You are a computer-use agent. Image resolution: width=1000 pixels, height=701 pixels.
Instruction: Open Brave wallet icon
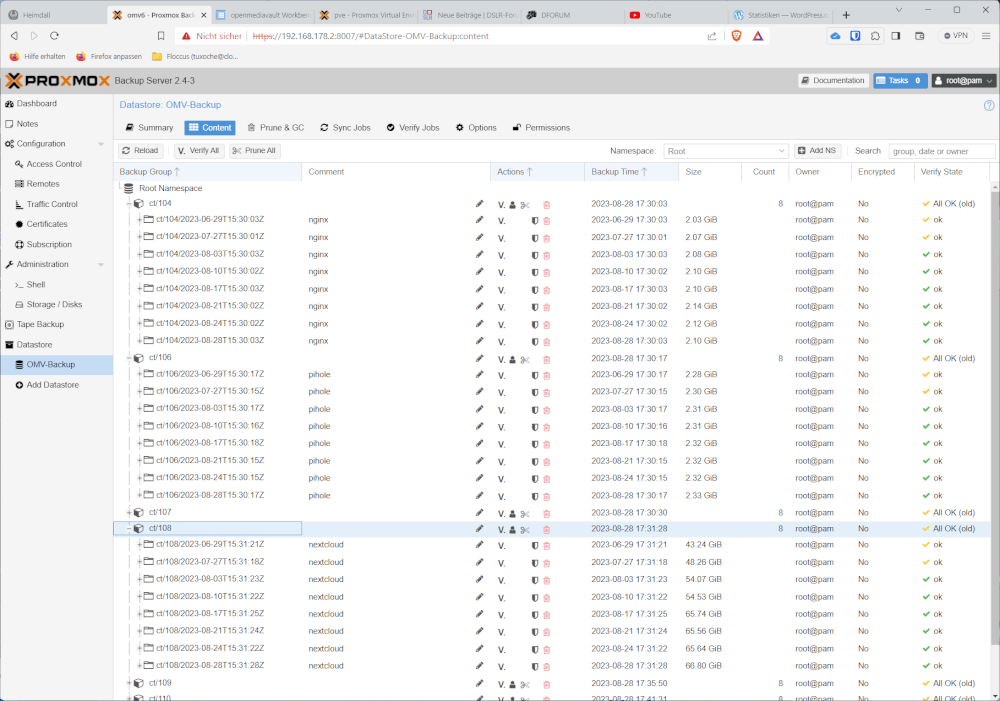[920, 36]
